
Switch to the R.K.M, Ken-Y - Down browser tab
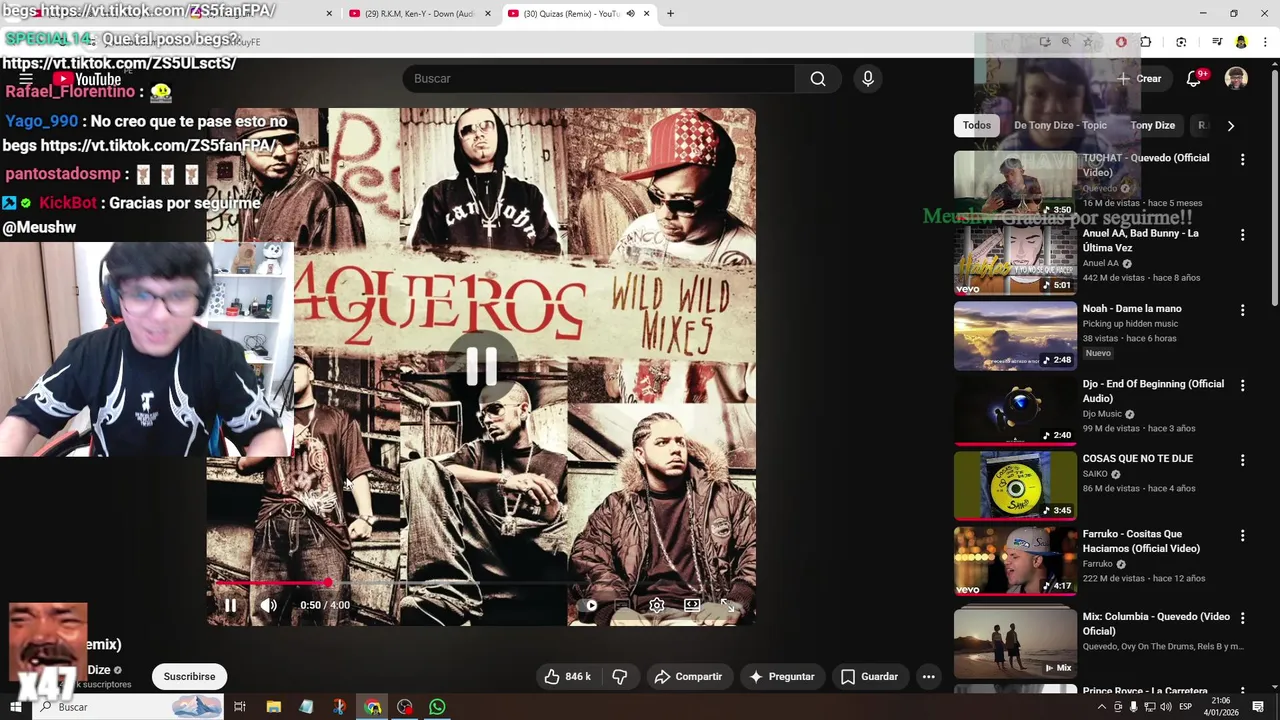click(418, 14)
